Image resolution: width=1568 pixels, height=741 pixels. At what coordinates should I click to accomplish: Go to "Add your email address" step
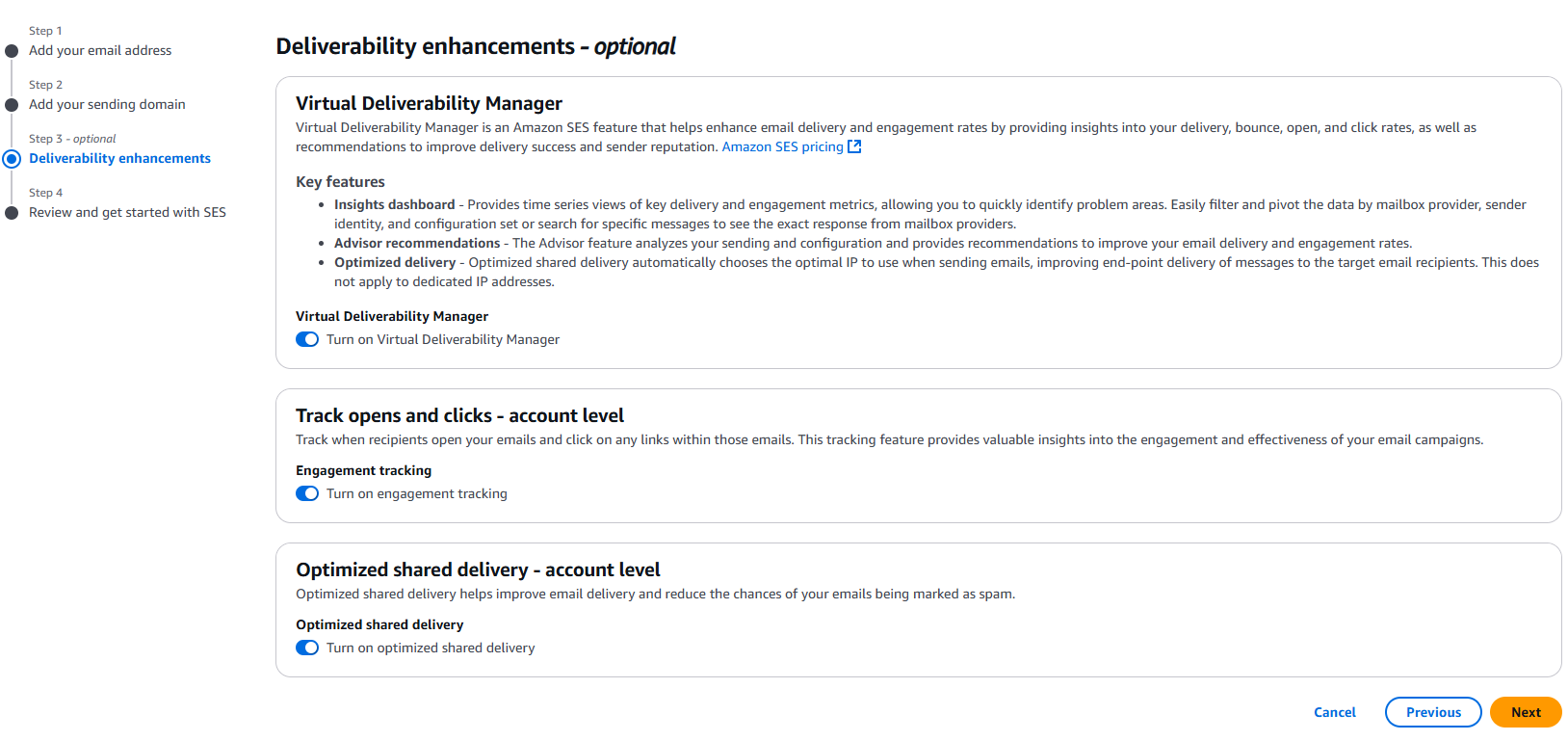point(100,50)
